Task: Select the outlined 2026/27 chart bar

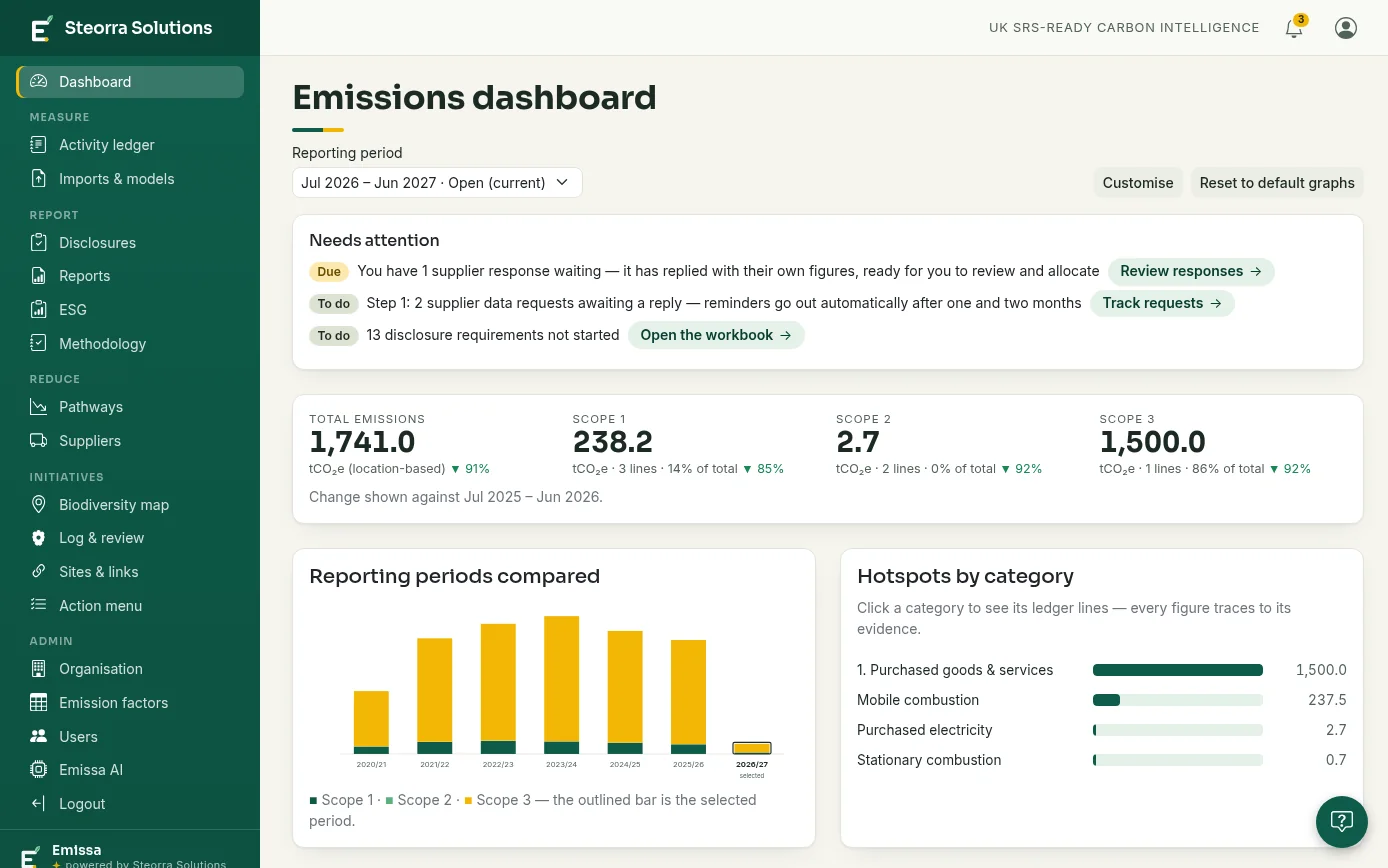Action: pyautogui.click(x=752, y=748)
